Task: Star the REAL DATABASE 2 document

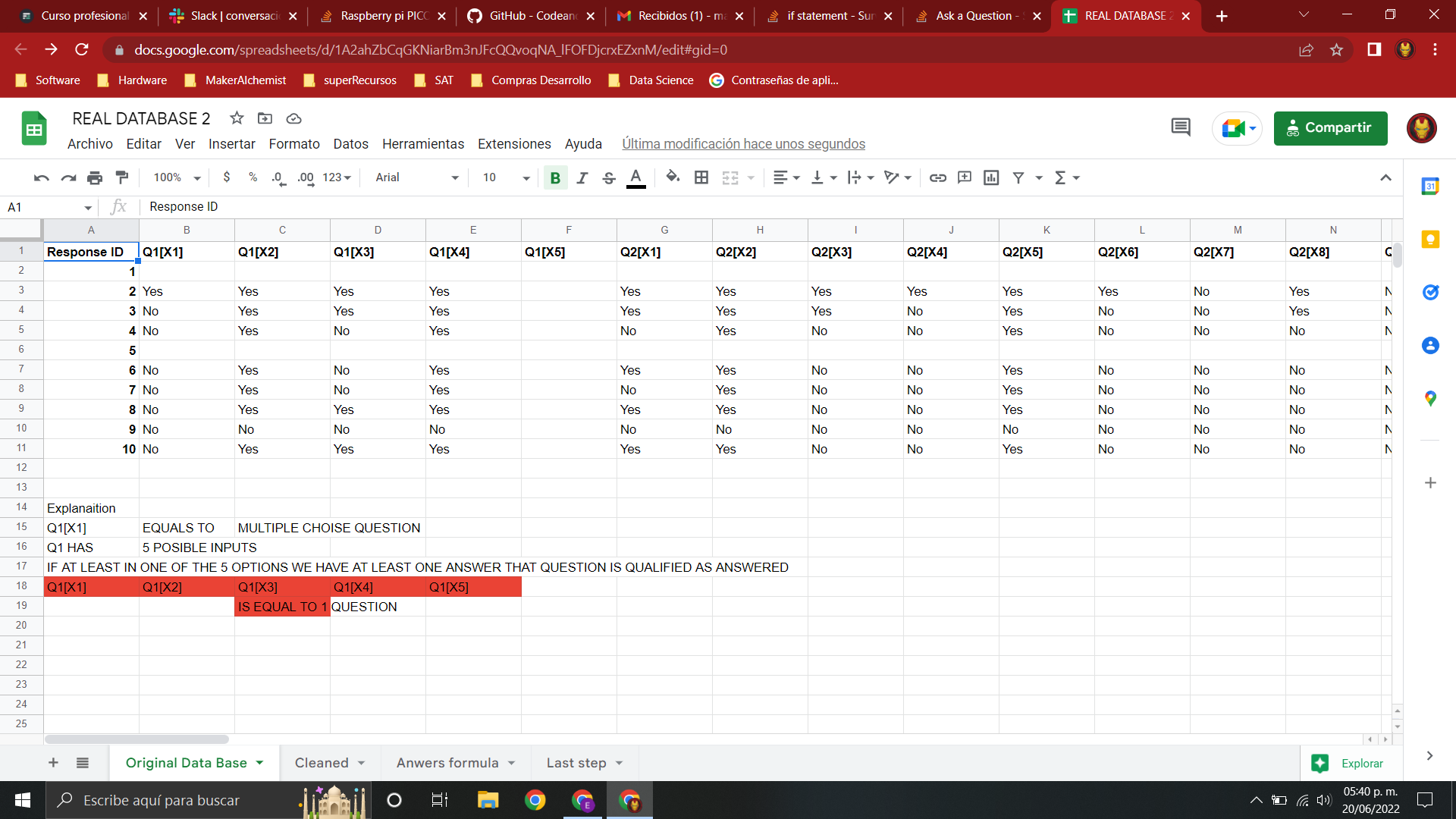Action: 237,118
